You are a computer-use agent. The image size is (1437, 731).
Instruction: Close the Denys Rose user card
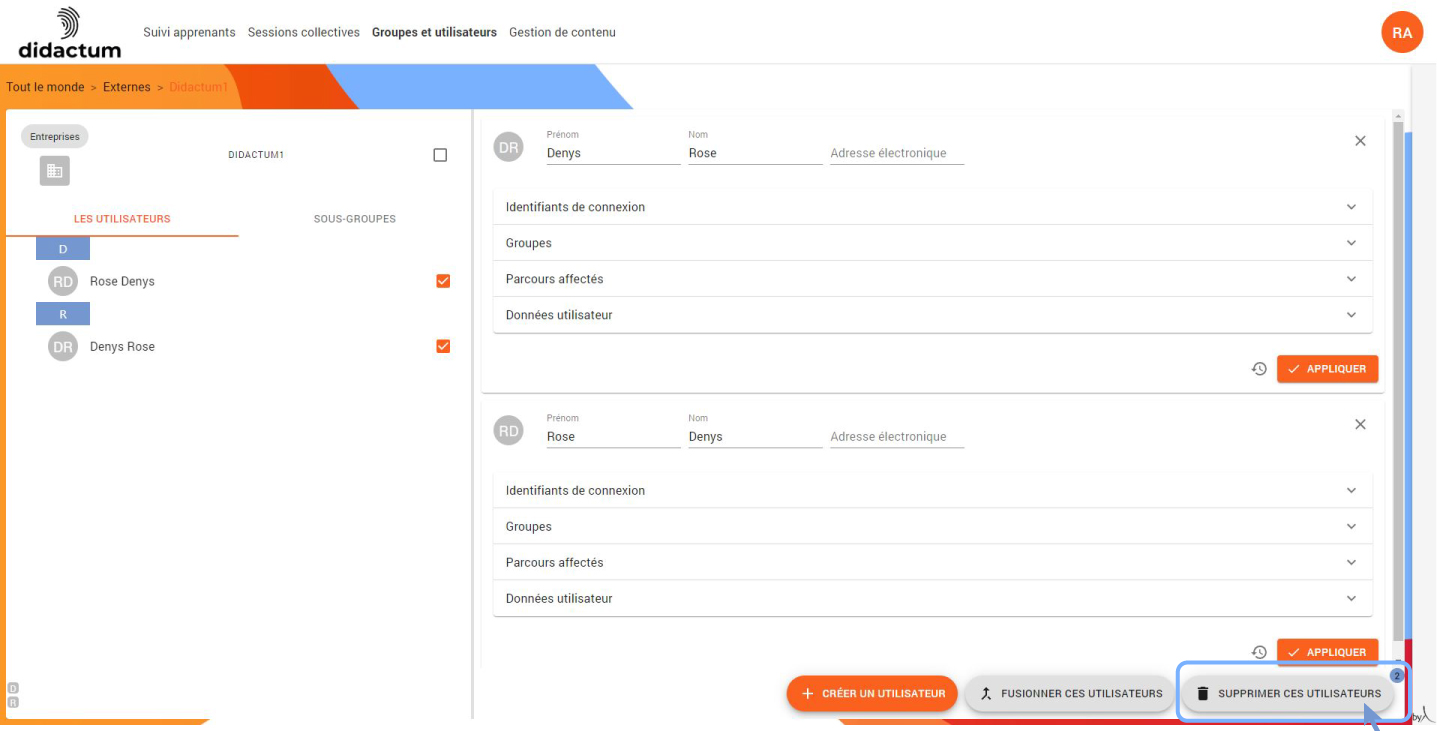click(x=1360, y=141)
